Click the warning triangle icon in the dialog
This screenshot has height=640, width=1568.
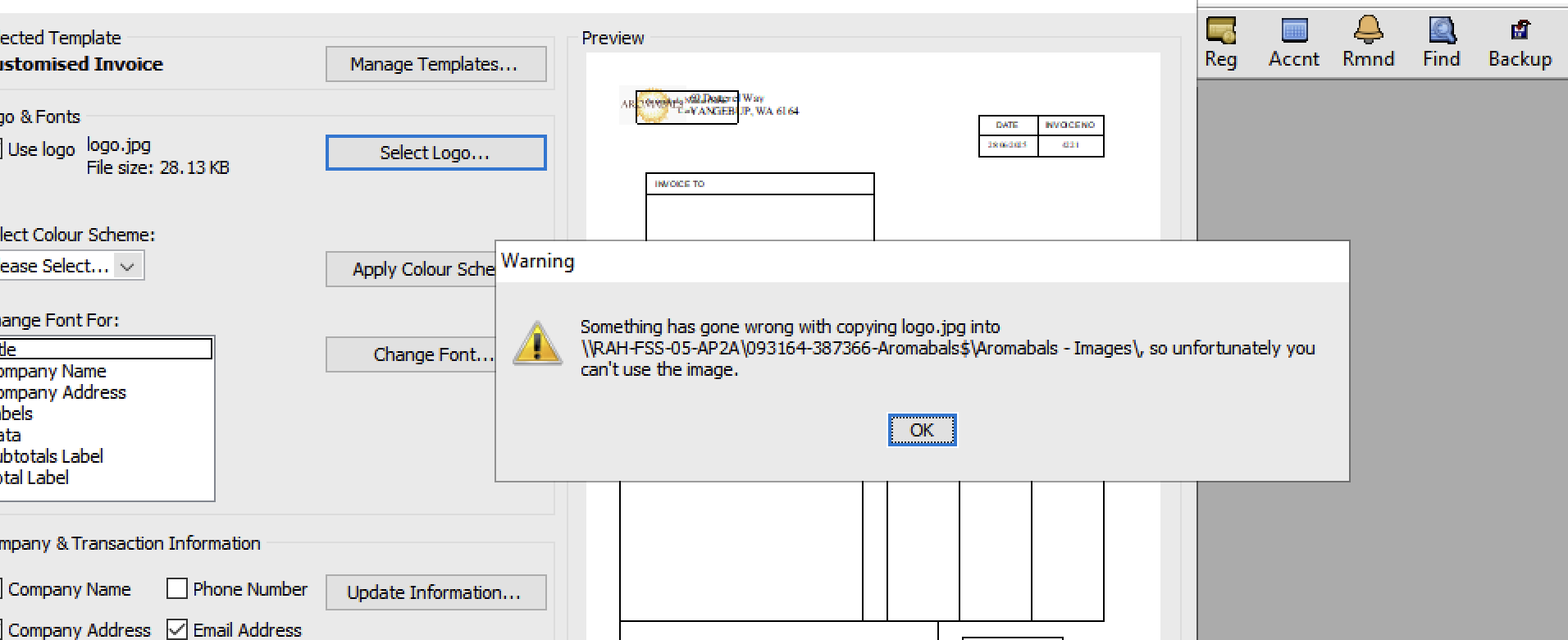pyautogui.click(x=537, y=343)
